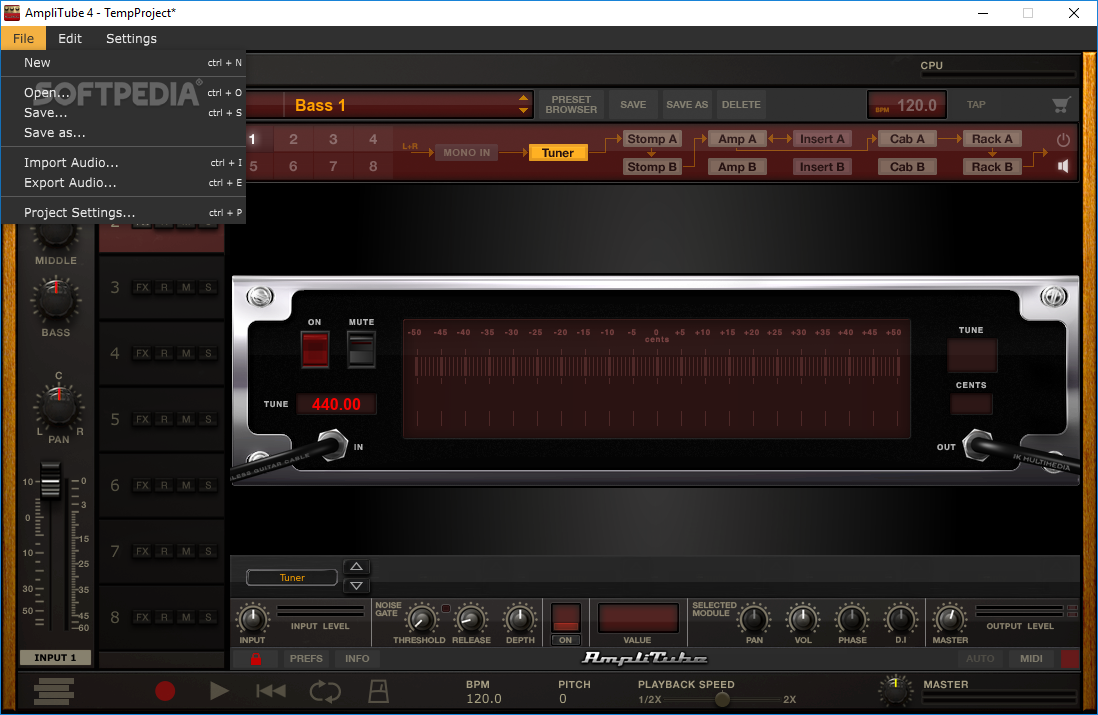Select the Rack A module
Screen dimensions: 1098x715
992,139
